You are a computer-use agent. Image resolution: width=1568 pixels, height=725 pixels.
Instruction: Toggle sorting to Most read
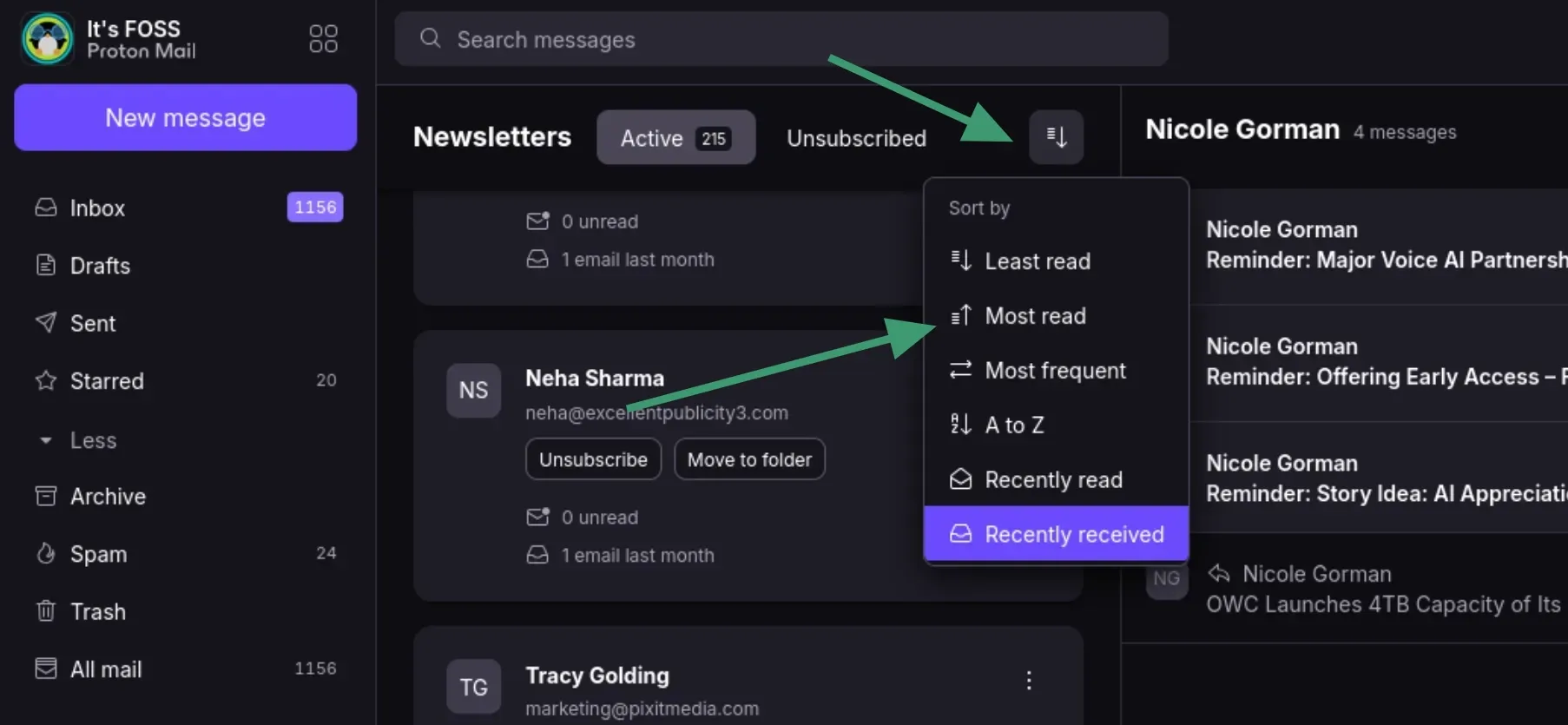(1035, 316)
